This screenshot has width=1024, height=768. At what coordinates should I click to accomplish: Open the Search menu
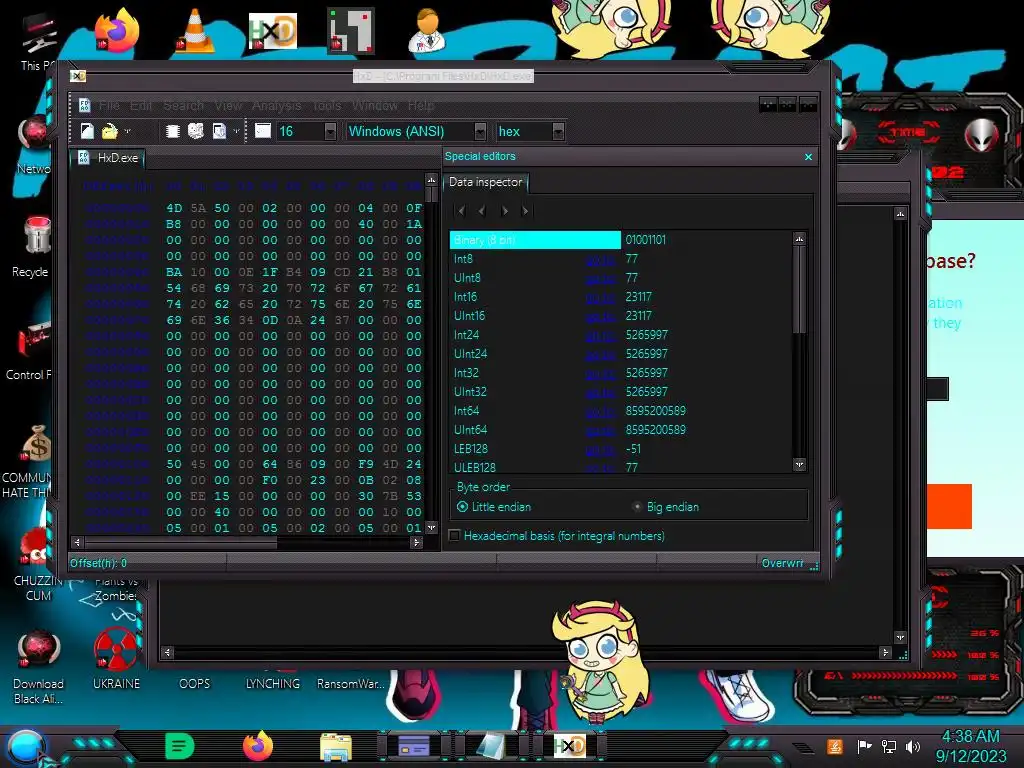184,105
